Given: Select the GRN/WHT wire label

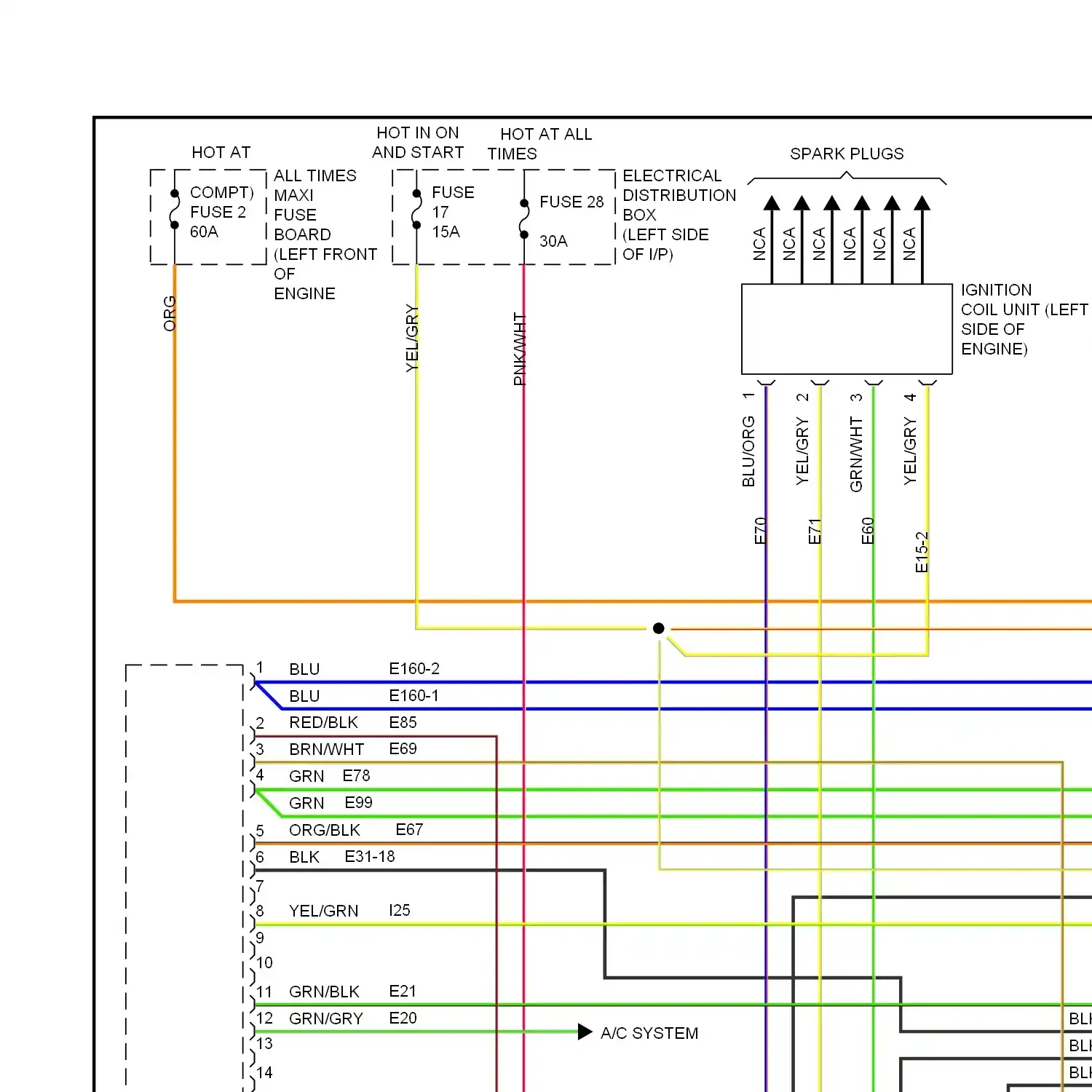Looking at the screenshot, I should click(x=856, y=454).
